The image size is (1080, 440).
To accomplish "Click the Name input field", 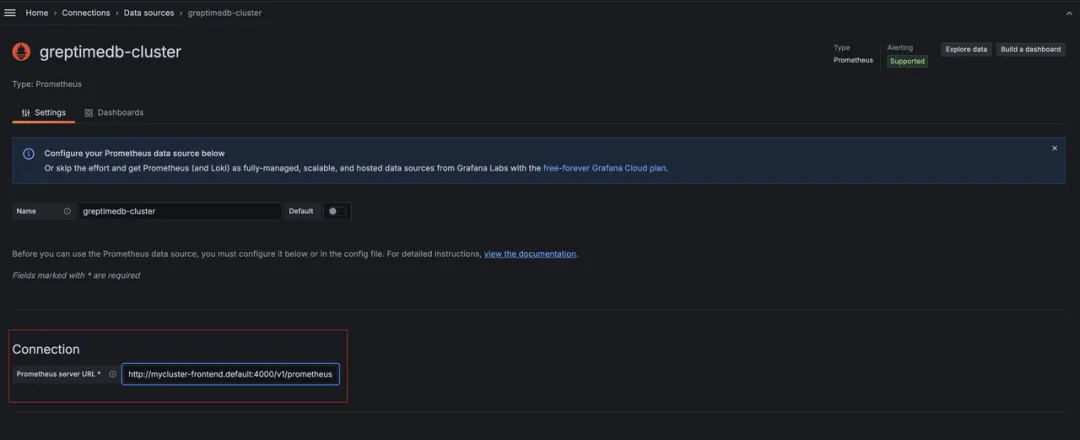I will (180, 211).
